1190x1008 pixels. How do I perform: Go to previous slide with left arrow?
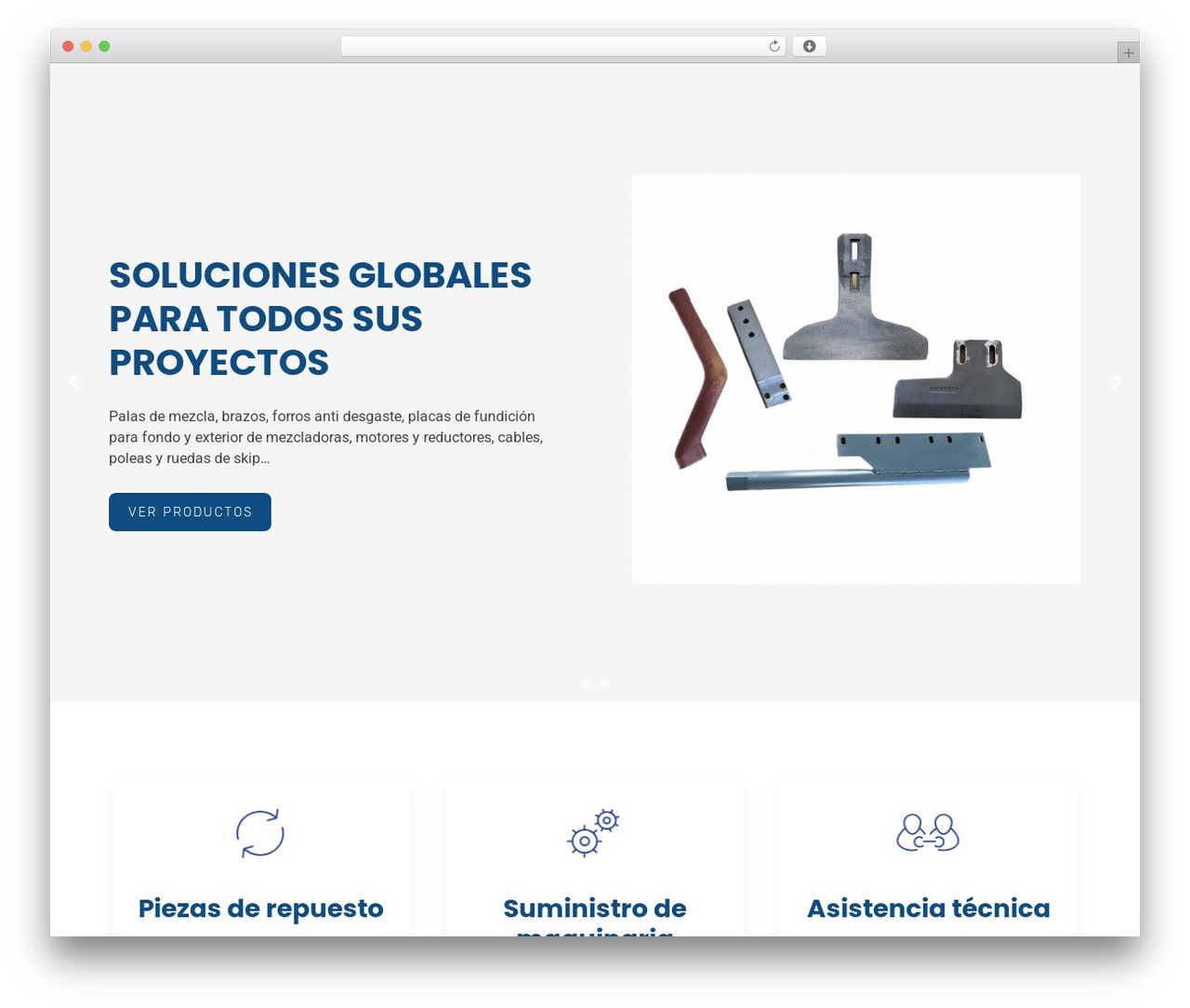point(74,382)
